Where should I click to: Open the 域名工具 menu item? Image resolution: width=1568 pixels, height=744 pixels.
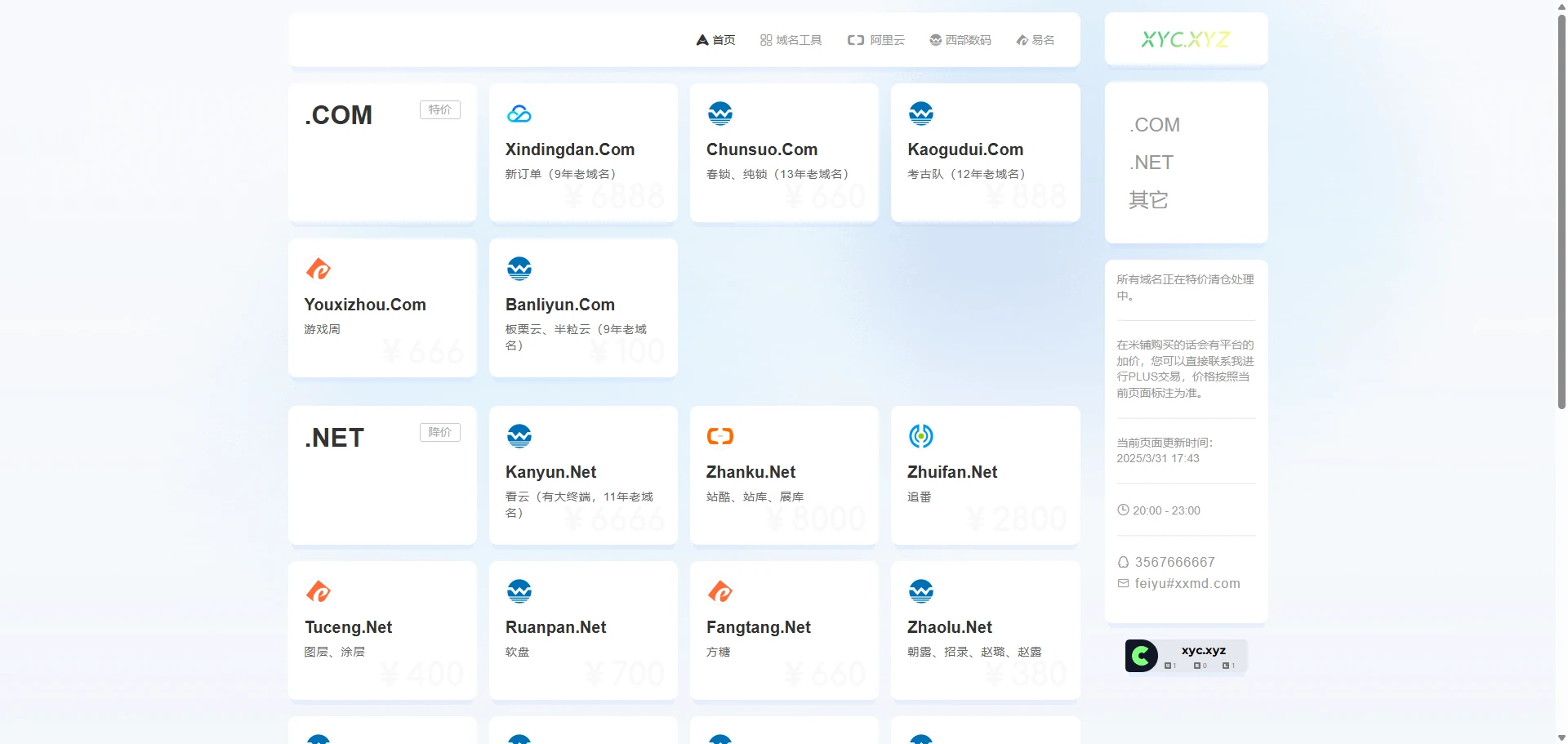791,40
